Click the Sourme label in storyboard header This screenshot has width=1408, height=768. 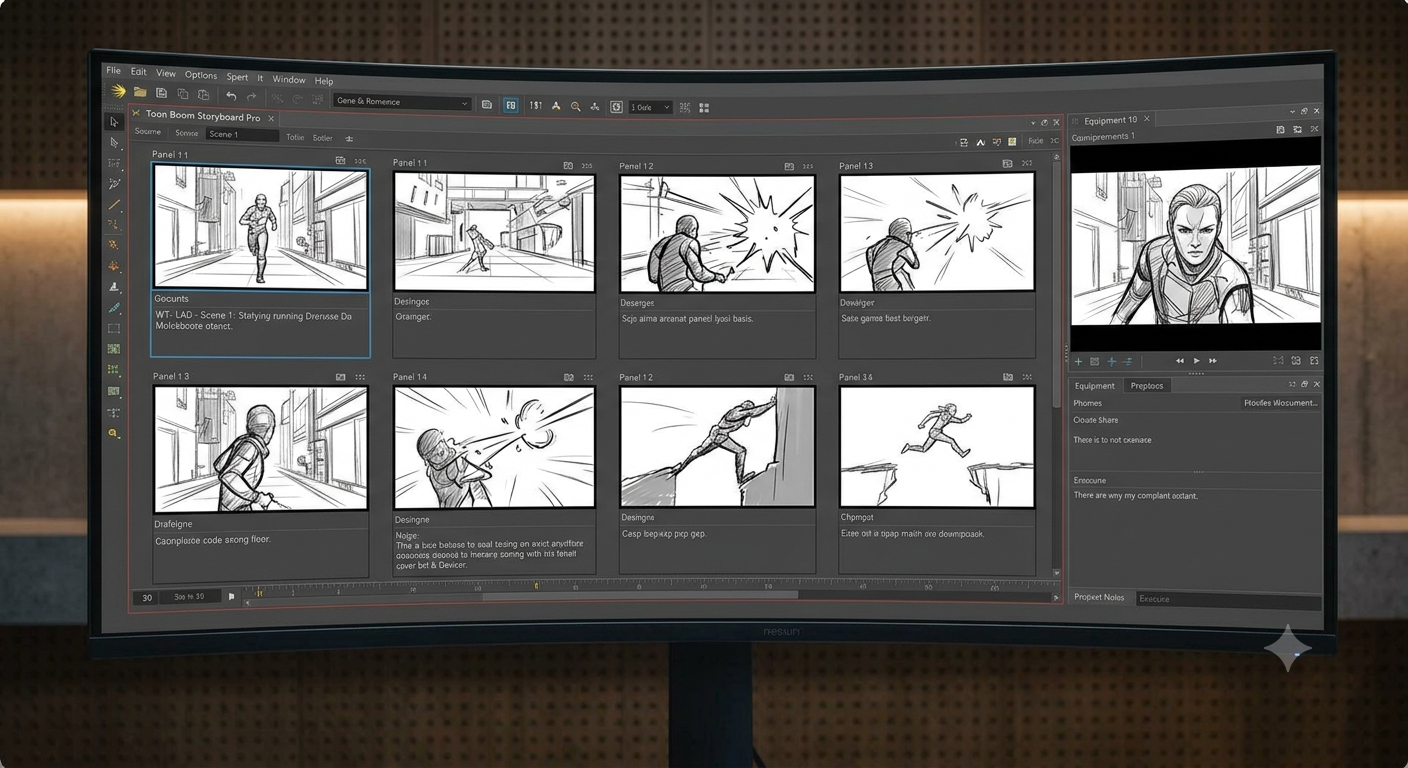point(148,132)
